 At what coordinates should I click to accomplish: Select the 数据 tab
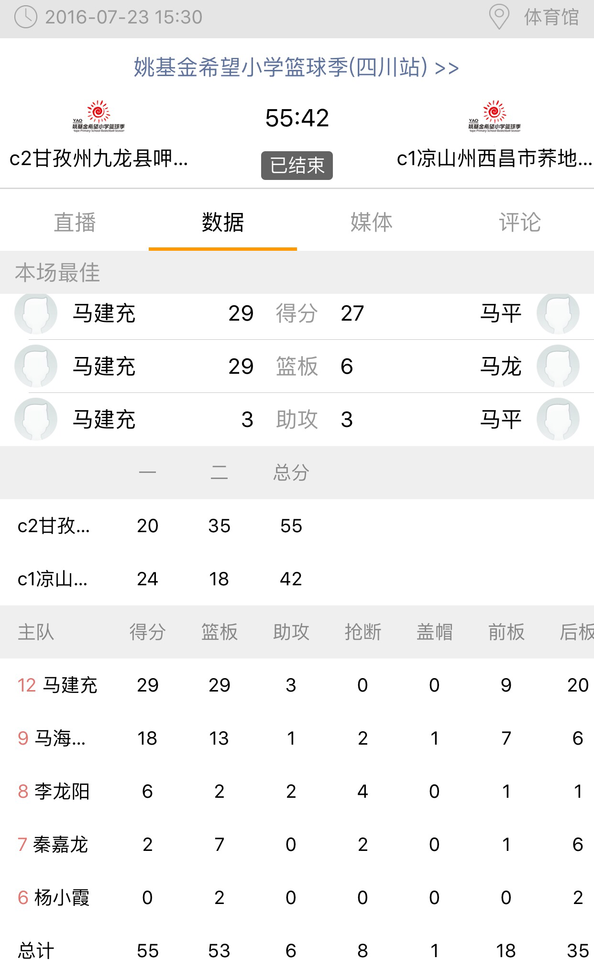click(223, 222)
